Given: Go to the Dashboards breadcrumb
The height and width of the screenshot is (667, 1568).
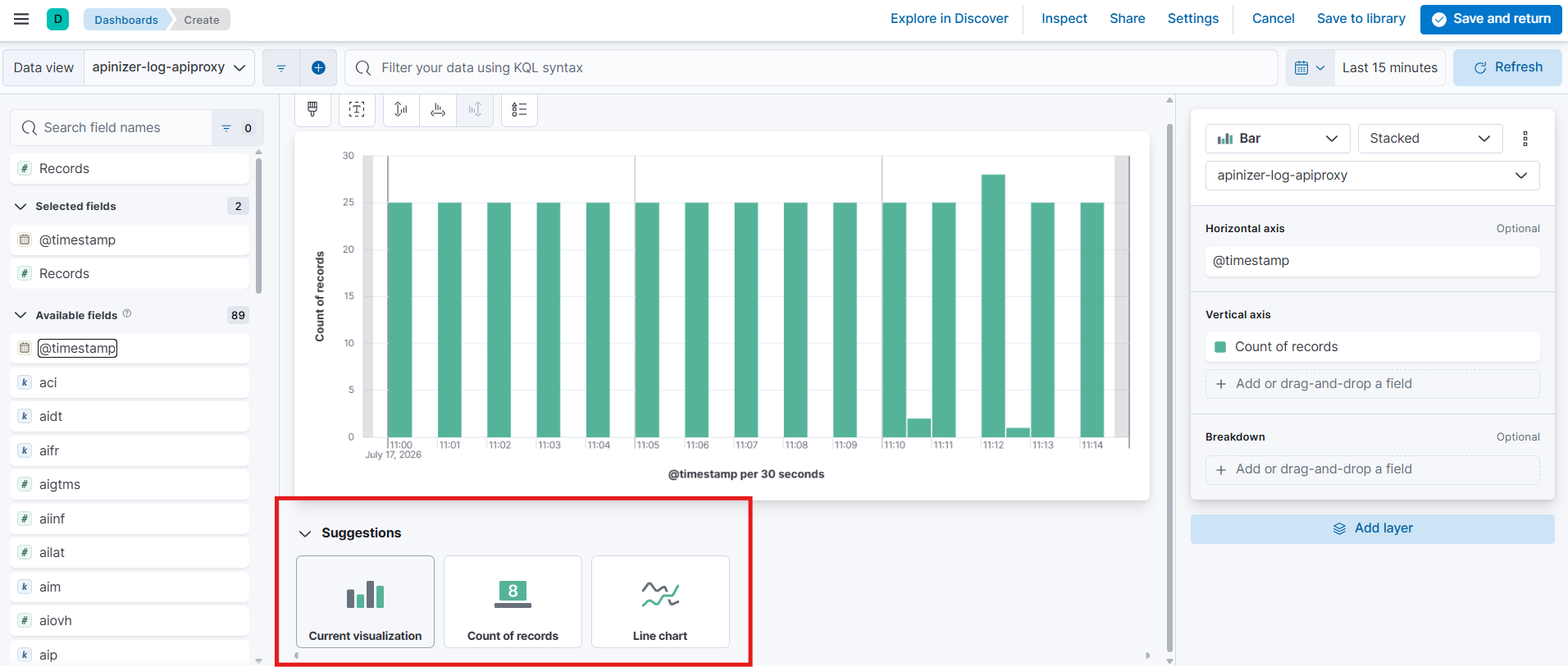Looking at the screenshot, I should coord(126,20).
